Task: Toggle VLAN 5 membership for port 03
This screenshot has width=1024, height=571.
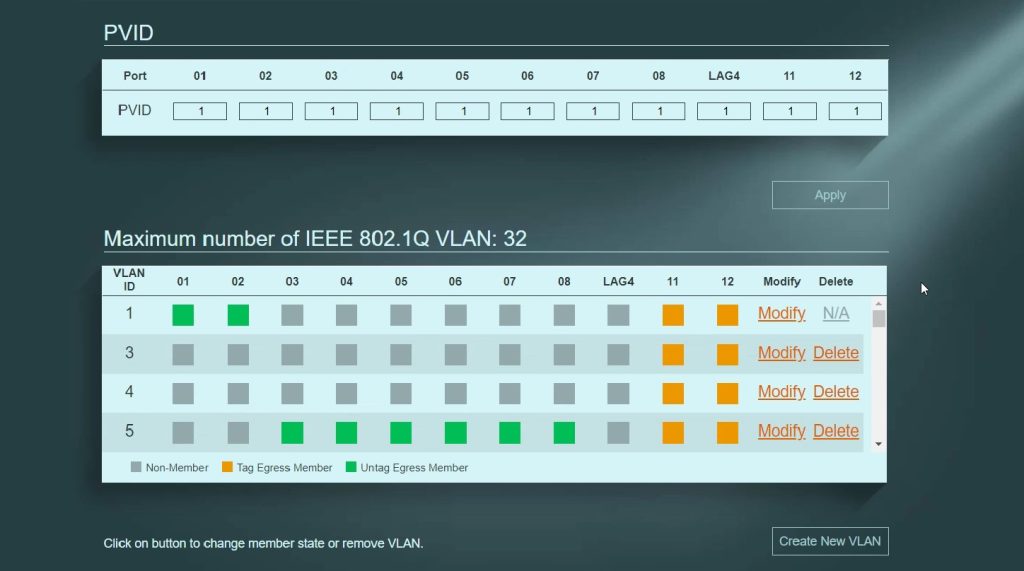Action: pos(292,432)
